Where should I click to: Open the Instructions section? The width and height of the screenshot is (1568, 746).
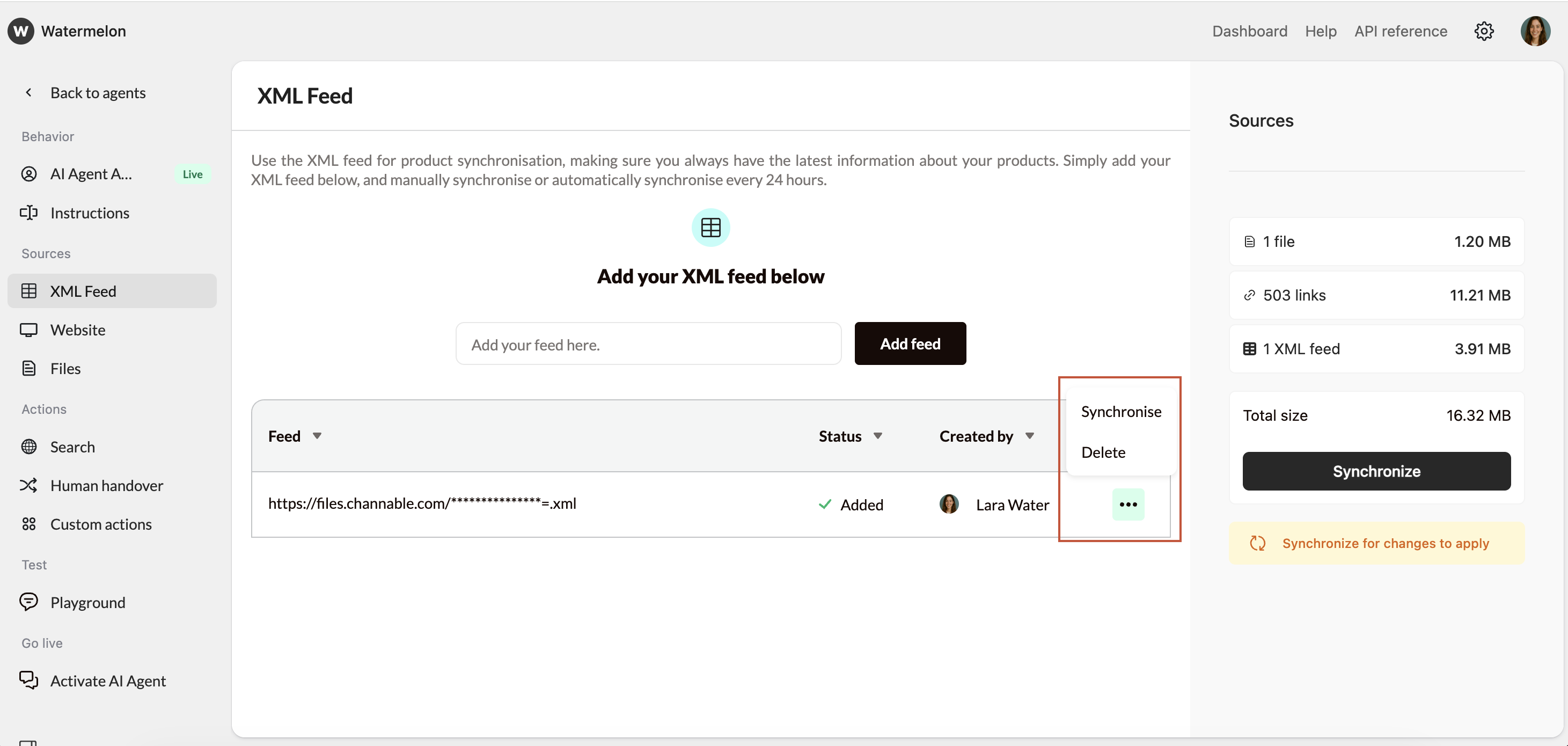pos(90,213)
